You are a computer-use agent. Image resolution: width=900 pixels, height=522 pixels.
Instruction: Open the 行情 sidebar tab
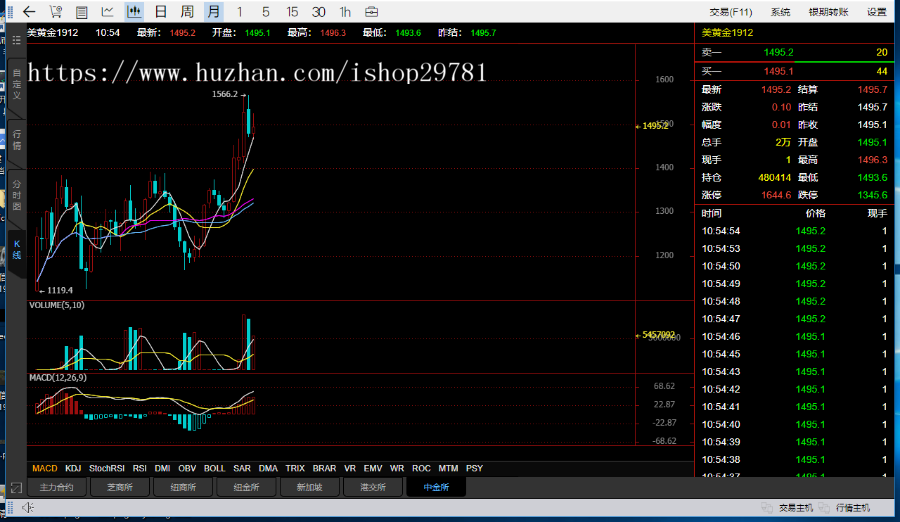point(17,140)
